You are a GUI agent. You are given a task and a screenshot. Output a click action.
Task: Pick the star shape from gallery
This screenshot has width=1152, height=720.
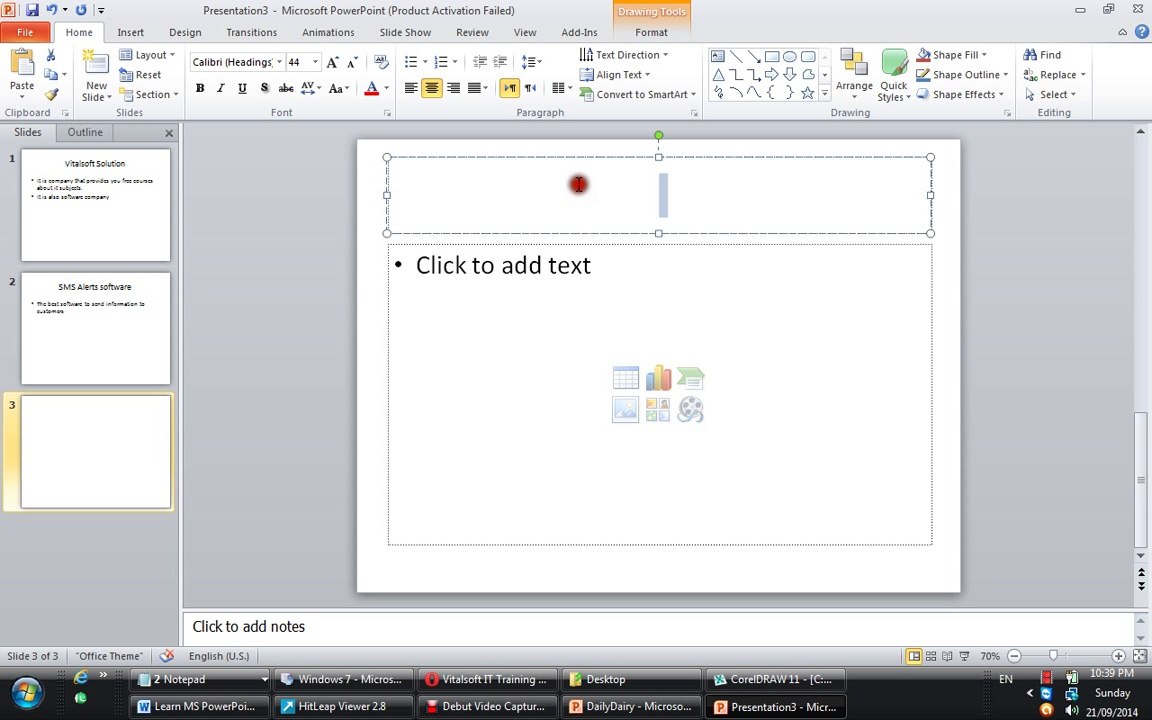click(x=807, y=93)
